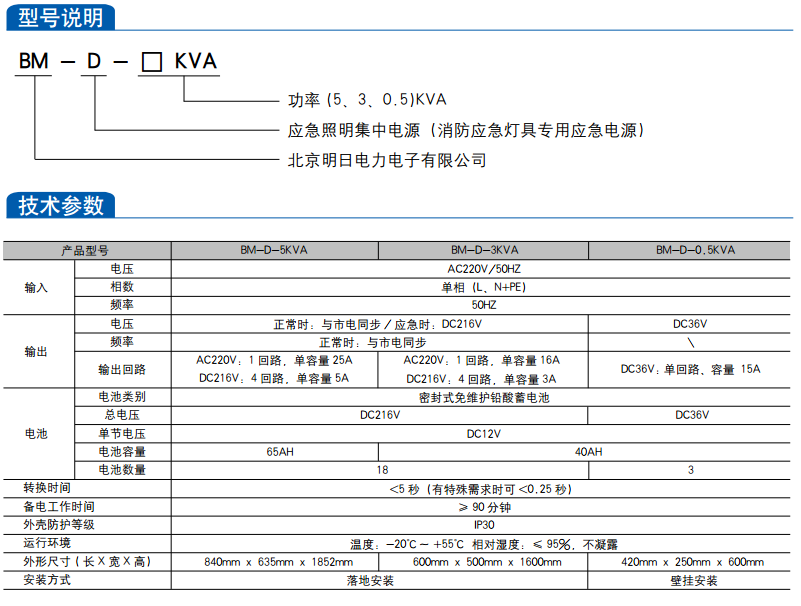Screen dimensions: 801x606
Task: Click the battery quantity value '18'
Action: click(x=382, y=470)
